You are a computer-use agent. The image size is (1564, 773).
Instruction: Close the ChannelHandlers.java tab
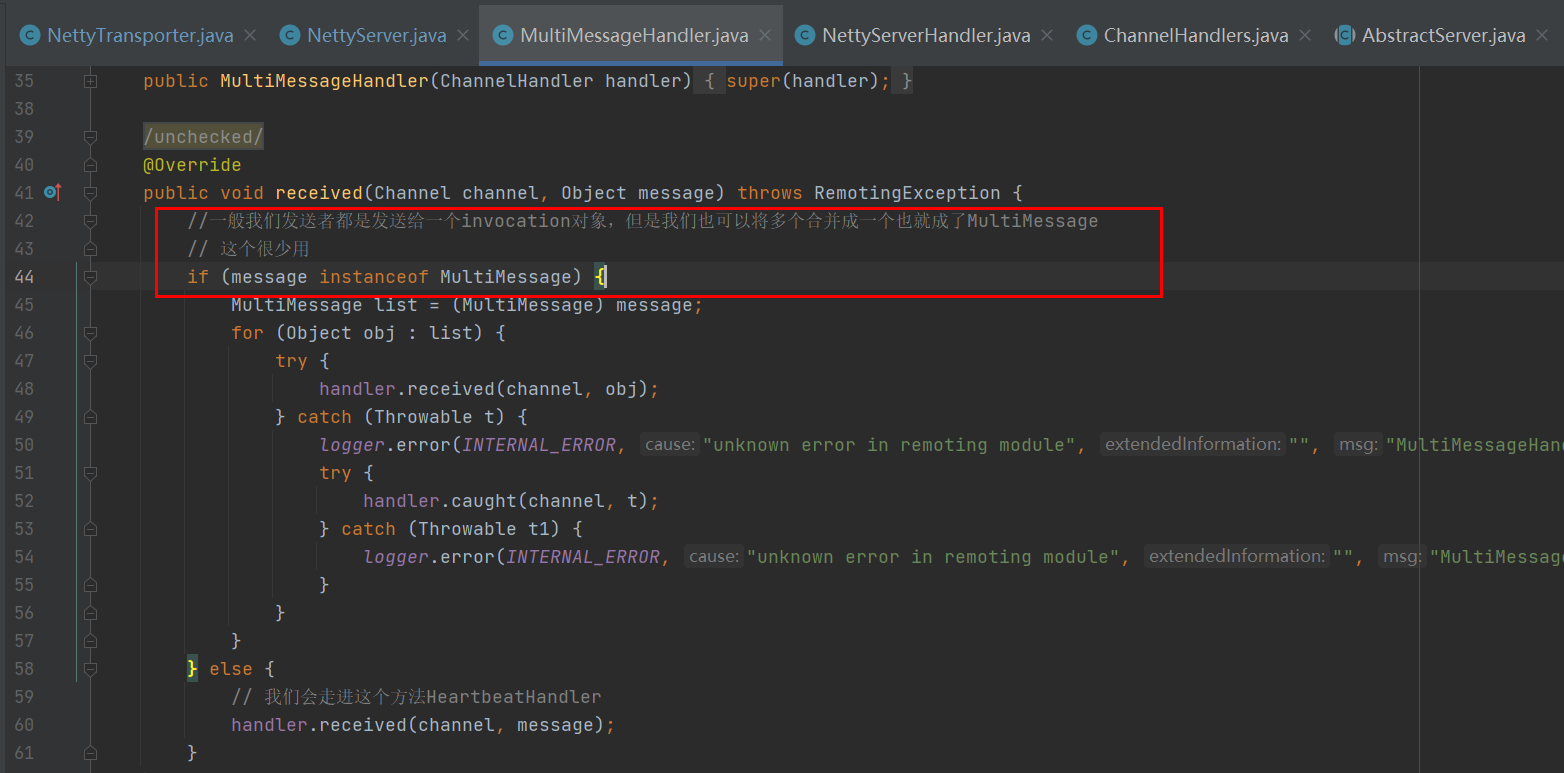coord(1305,35)
